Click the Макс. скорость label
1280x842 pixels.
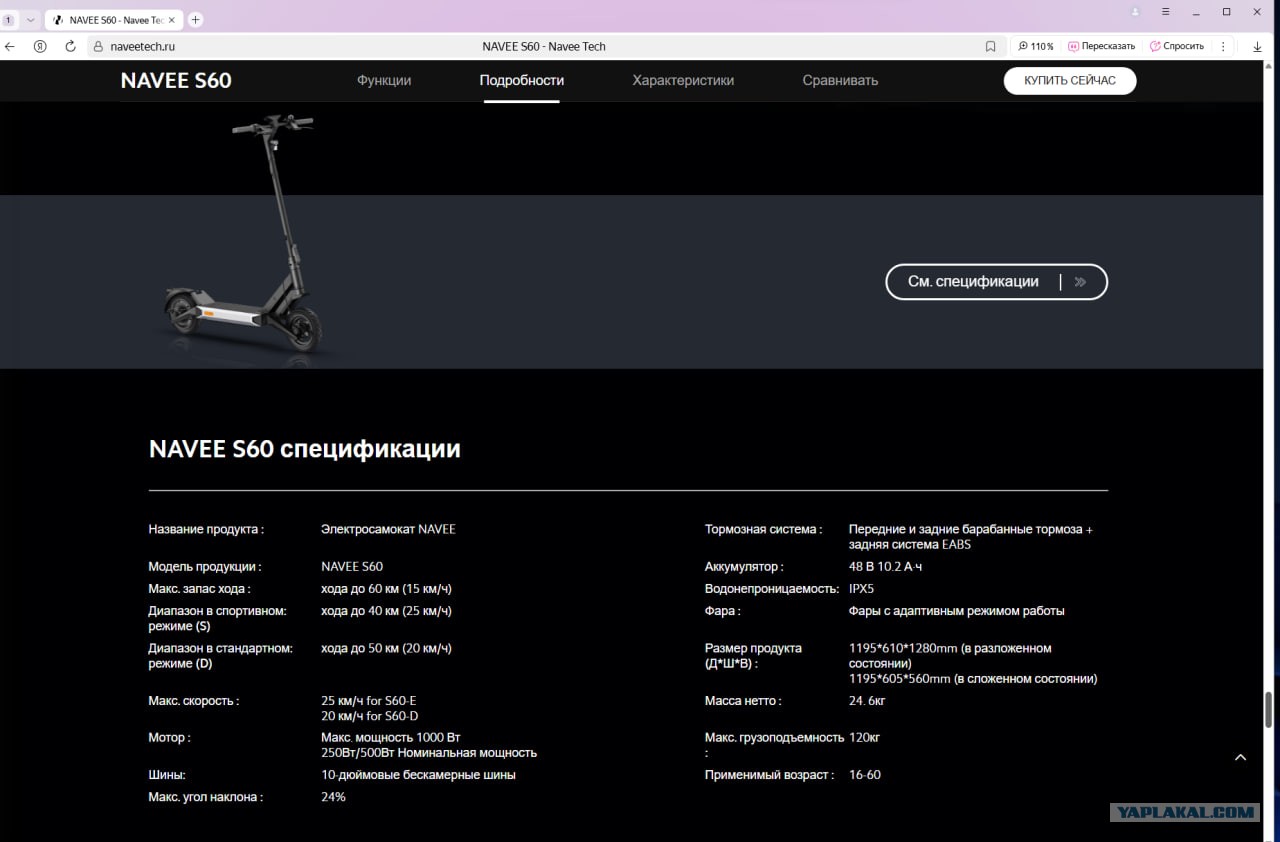coord(194,701)
